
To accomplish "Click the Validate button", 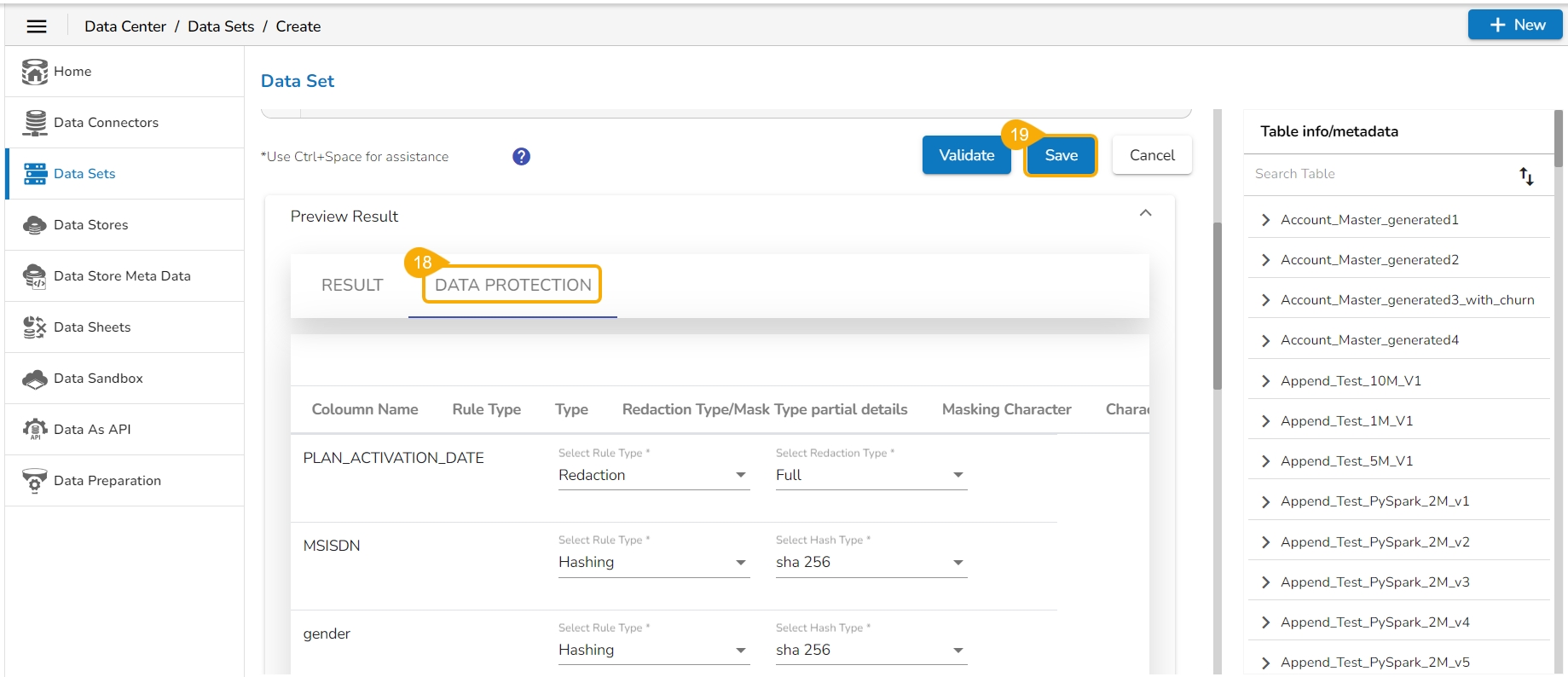I will 966,155.
